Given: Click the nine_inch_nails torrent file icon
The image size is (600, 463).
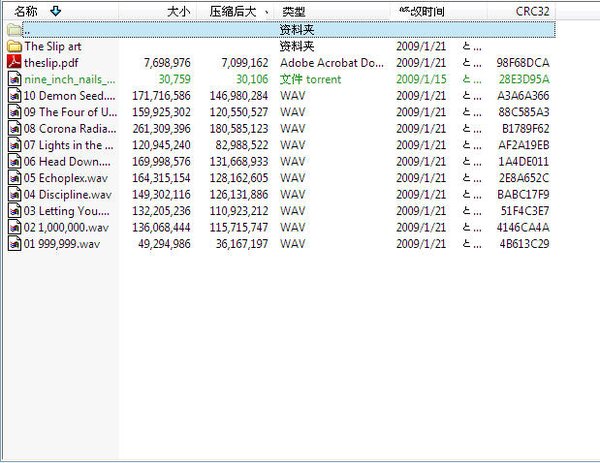Looking at the screenshot, I should click(x=15, y=79).
